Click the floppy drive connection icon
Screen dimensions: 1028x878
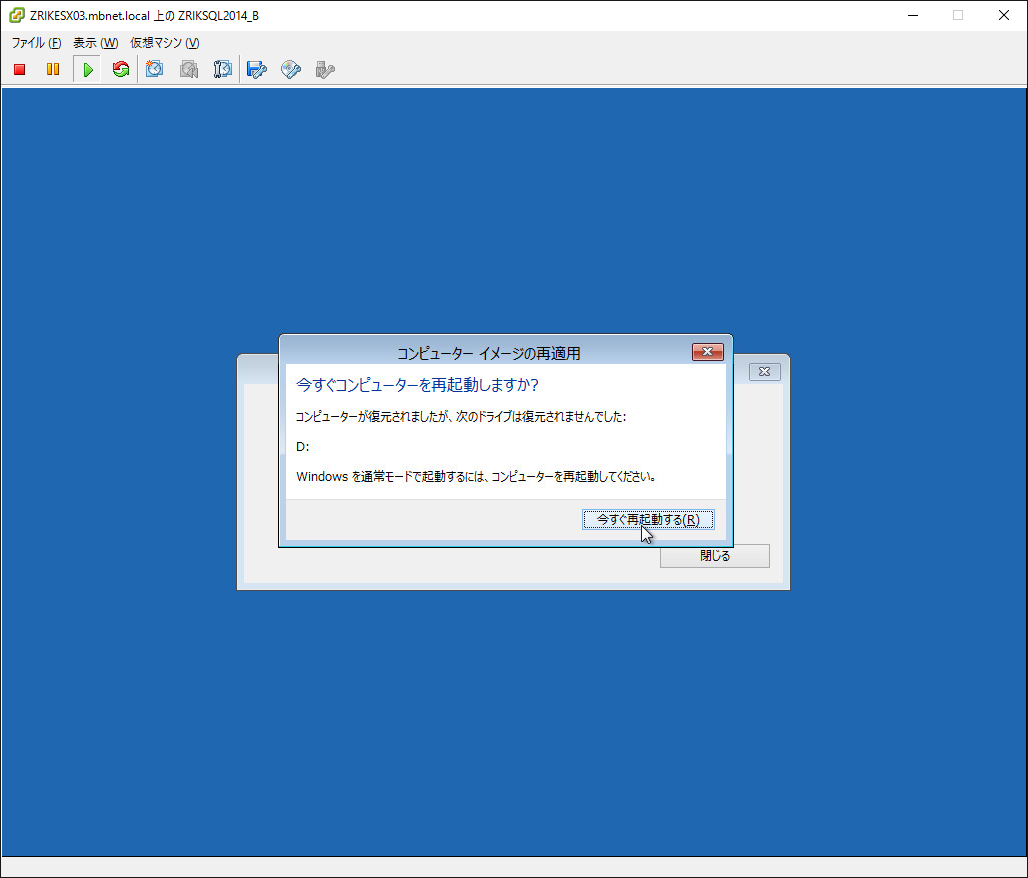(x=257, y=70)
